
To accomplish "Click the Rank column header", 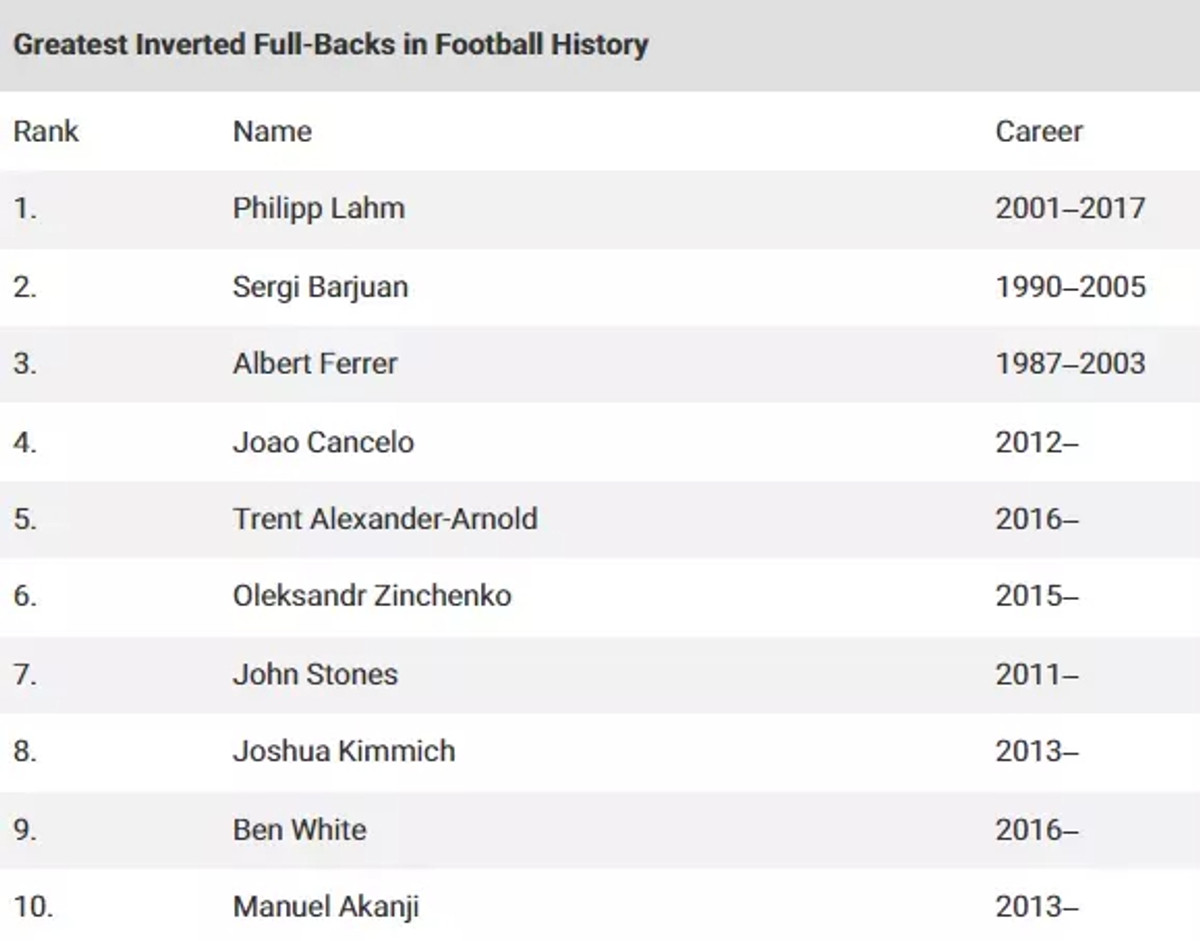I will [46, 131].
